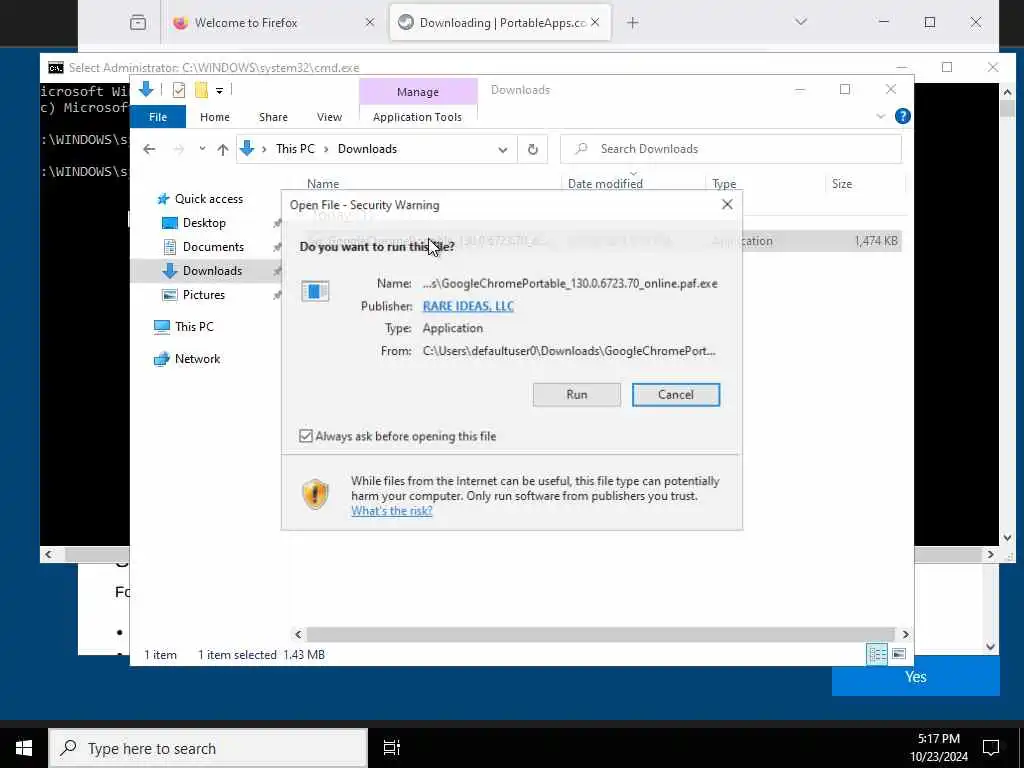
Task: Open Recent locations dropdown arrow
Action: coord(202,149)
